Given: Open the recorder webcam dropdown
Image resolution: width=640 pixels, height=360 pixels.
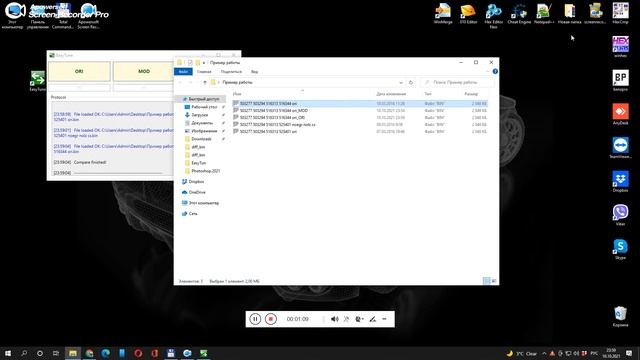Looking at the screenshot, I should click(x=360, y=319).
